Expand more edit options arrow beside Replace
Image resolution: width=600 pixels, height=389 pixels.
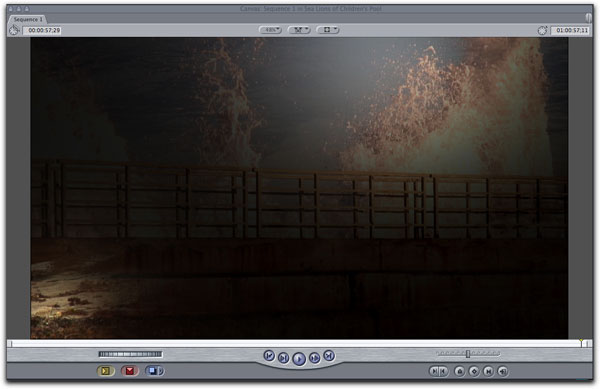[x=161, y=371]
